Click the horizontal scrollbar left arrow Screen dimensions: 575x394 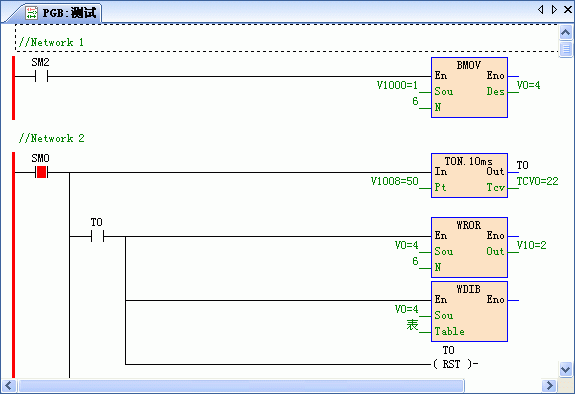click(8, 386)
